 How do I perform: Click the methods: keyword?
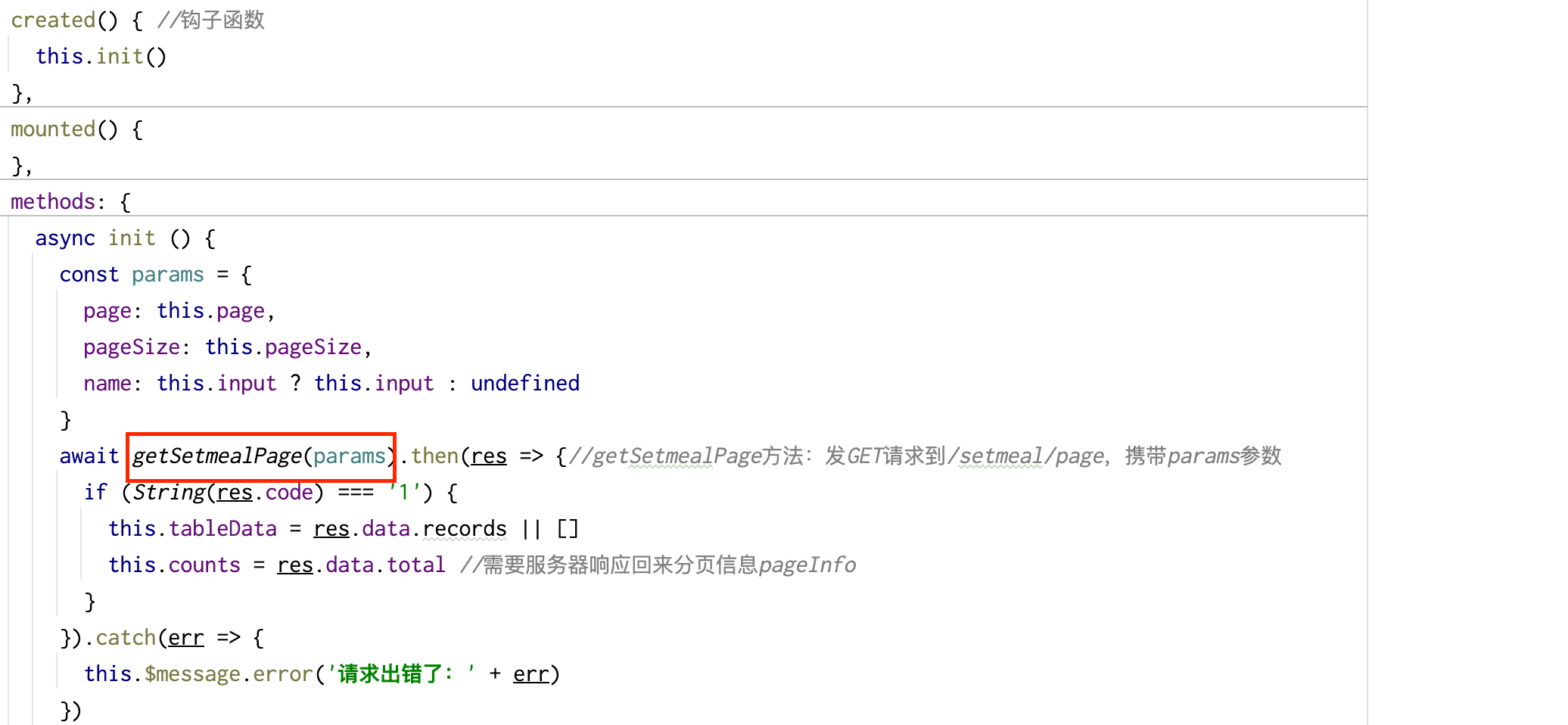tap(58, 202)
